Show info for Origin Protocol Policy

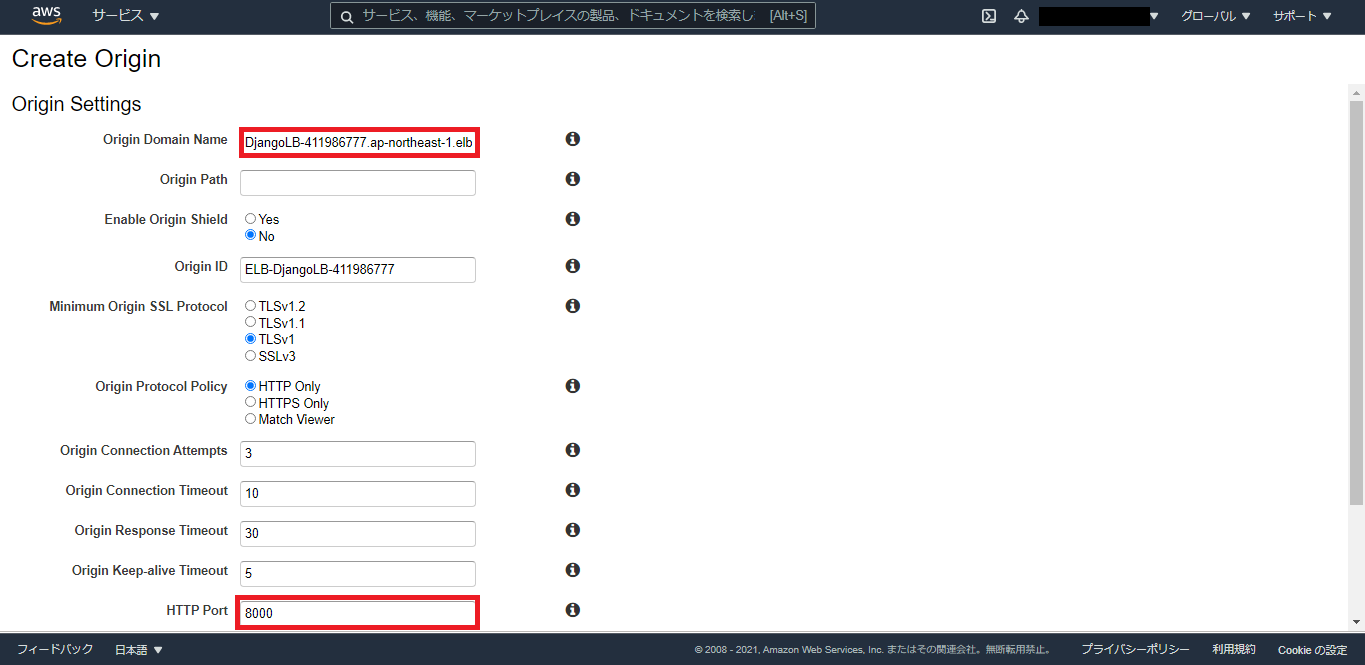[x=573, y=386]
